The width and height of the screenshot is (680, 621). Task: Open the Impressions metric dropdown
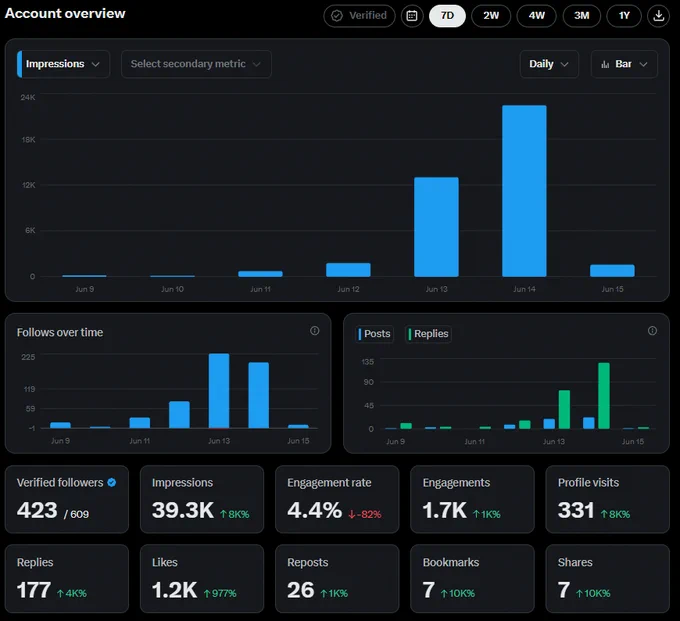[63, 64]
